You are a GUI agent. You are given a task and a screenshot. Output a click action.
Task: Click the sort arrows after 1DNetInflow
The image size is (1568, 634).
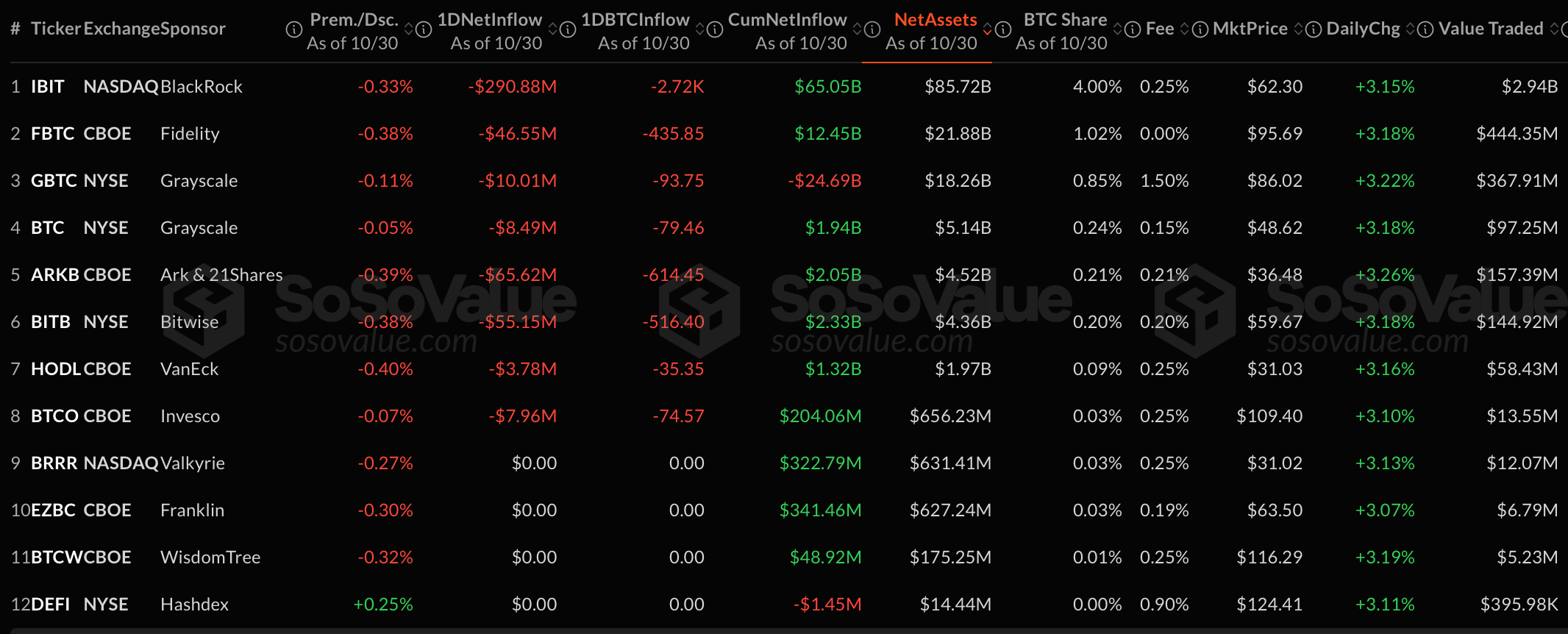click(x=553, y=29)
